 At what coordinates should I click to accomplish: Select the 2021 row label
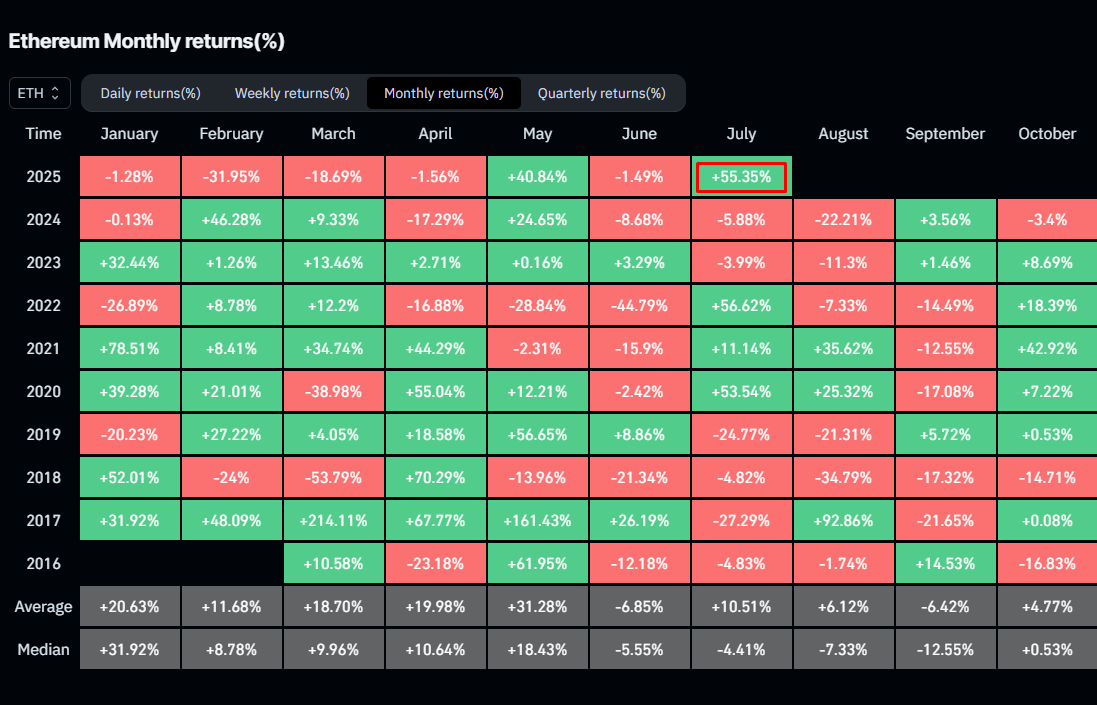tap(43, 348)
